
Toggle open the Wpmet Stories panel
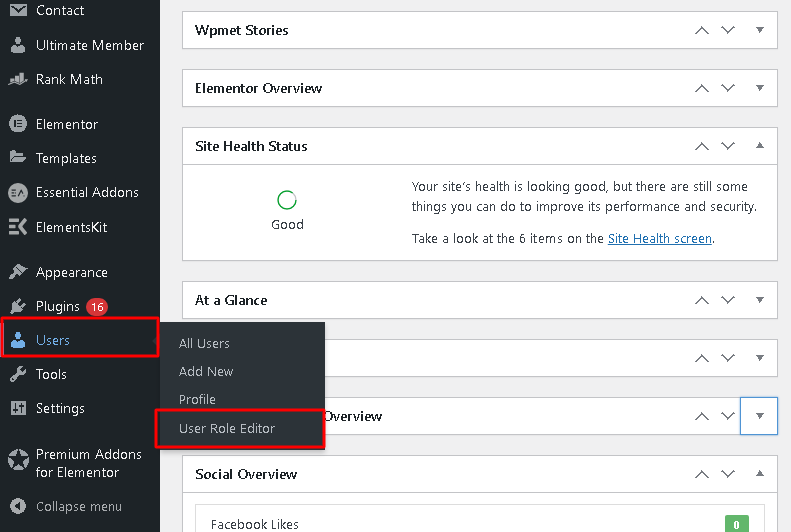[759, 30]
